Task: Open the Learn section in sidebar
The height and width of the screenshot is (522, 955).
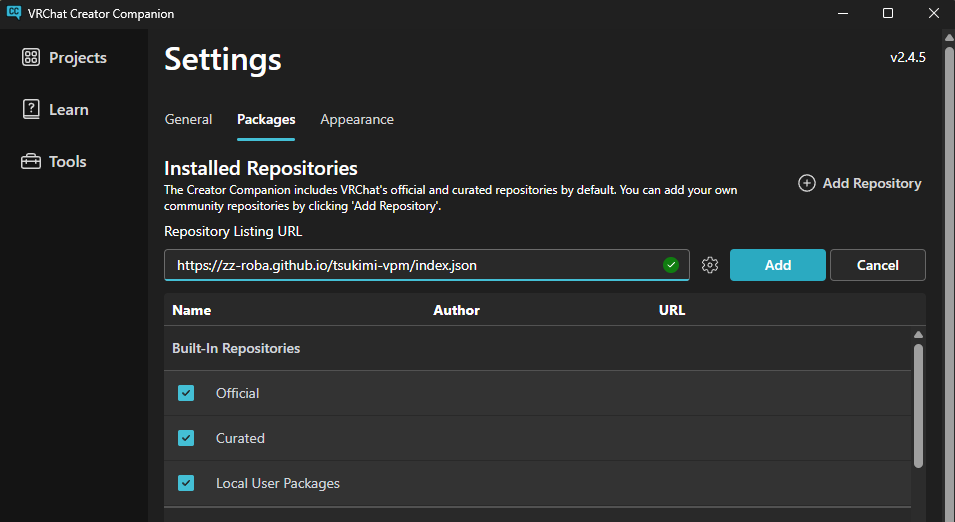Action: pos(55,110)
